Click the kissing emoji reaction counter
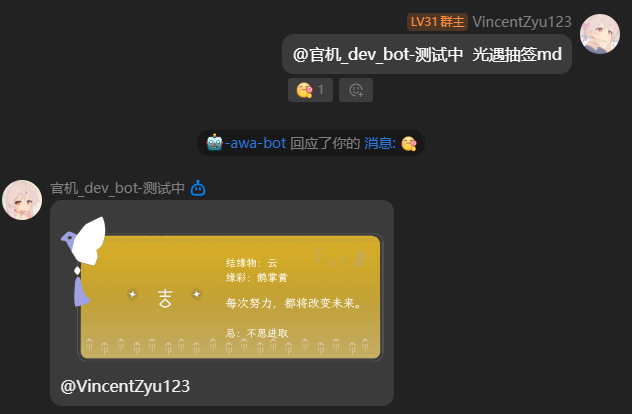This screenshot has width=632, height=414. [310, 90]
